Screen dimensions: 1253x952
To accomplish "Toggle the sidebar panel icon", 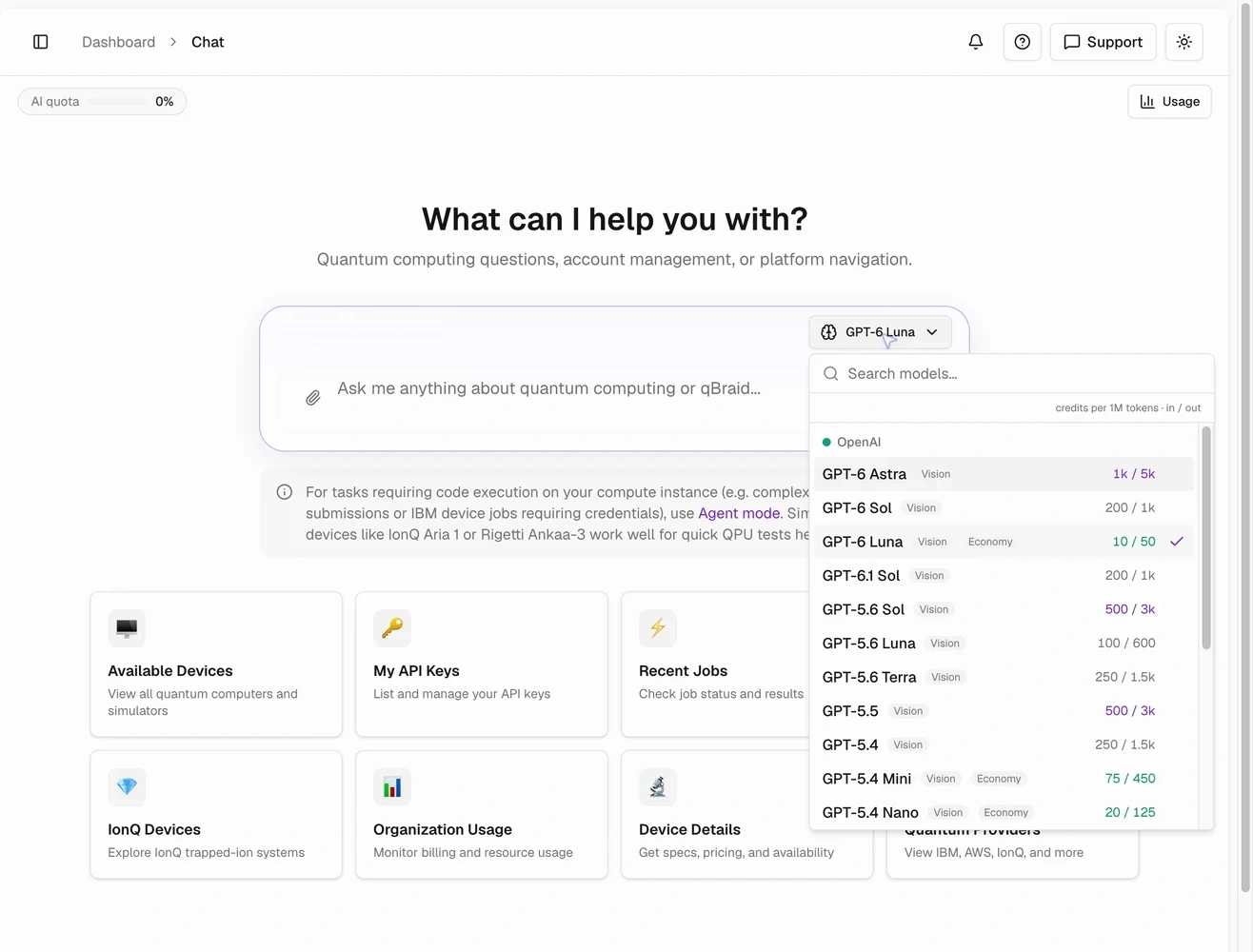I will [x=41, y=42].
